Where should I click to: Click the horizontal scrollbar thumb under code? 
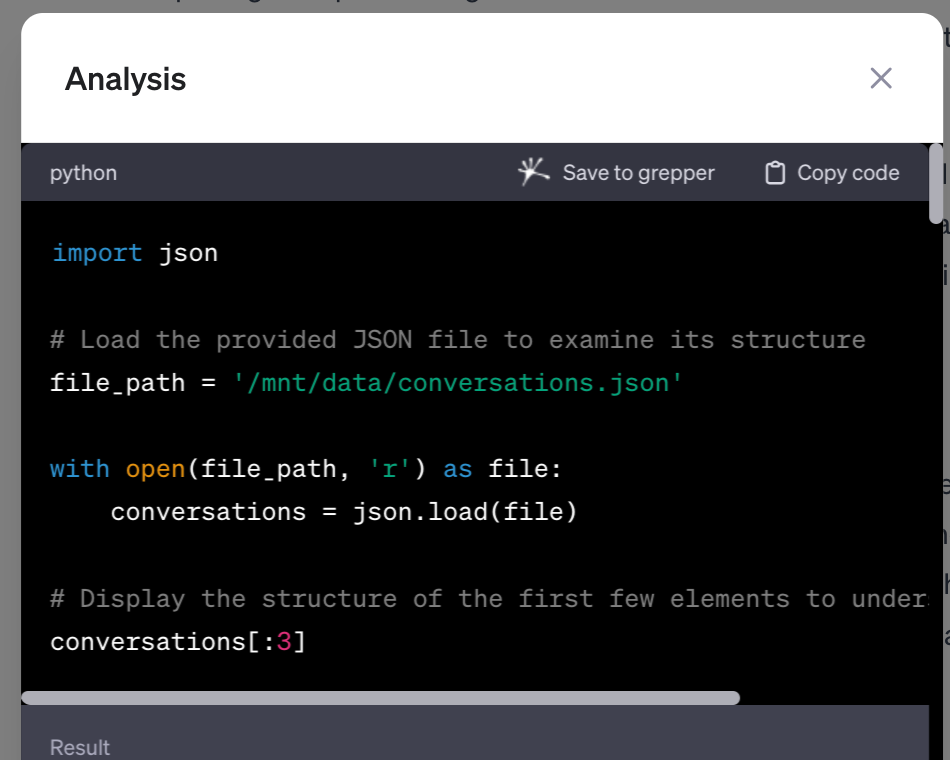pyautogui.click(x=380, y=698)
